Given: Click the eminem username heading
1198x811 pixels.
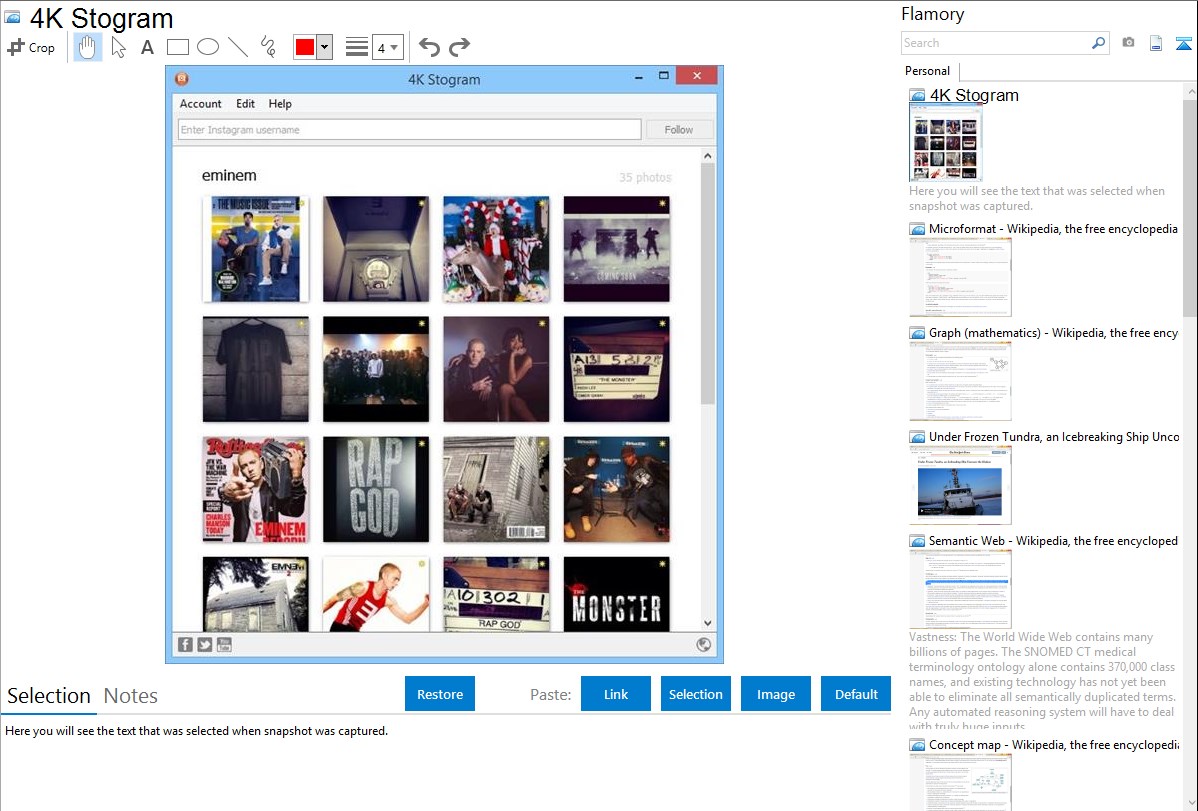Looking at the screenshot, I should pos(229,176).
